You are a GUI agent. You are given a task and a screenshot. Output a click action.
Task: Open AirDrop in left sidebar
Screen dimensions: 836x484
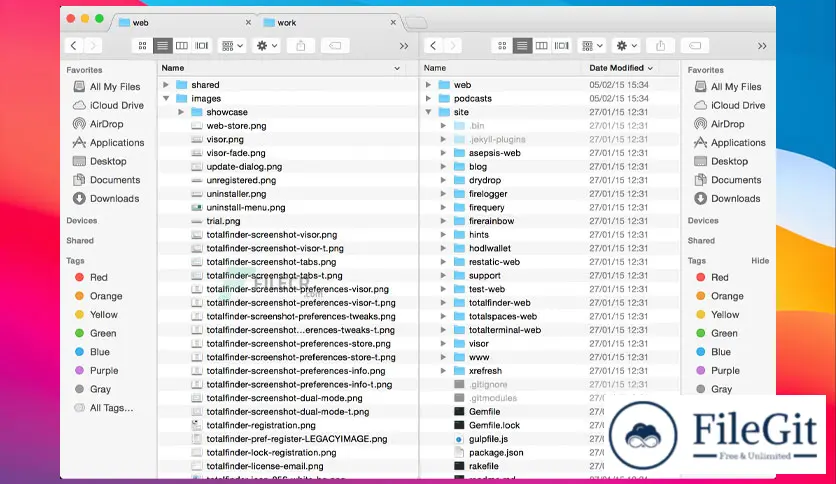point(98,124)
